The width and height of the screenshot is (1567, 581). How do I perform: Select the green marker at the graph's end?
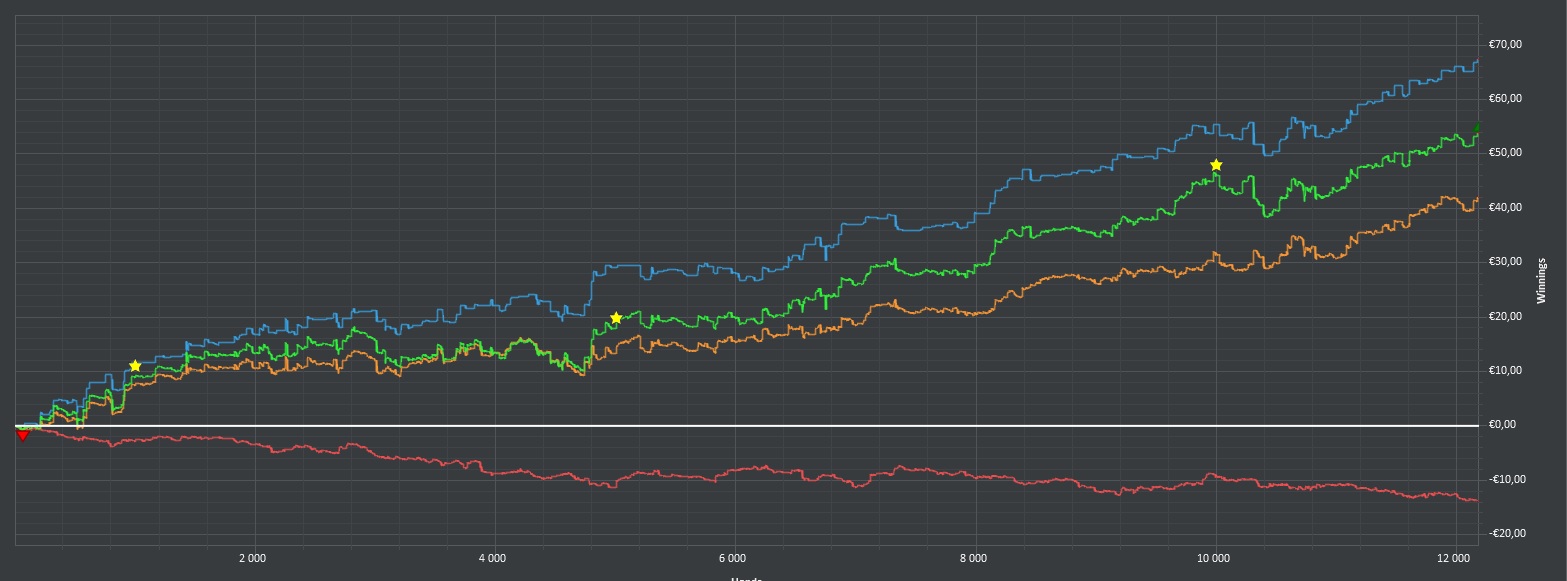(1478, 128)
